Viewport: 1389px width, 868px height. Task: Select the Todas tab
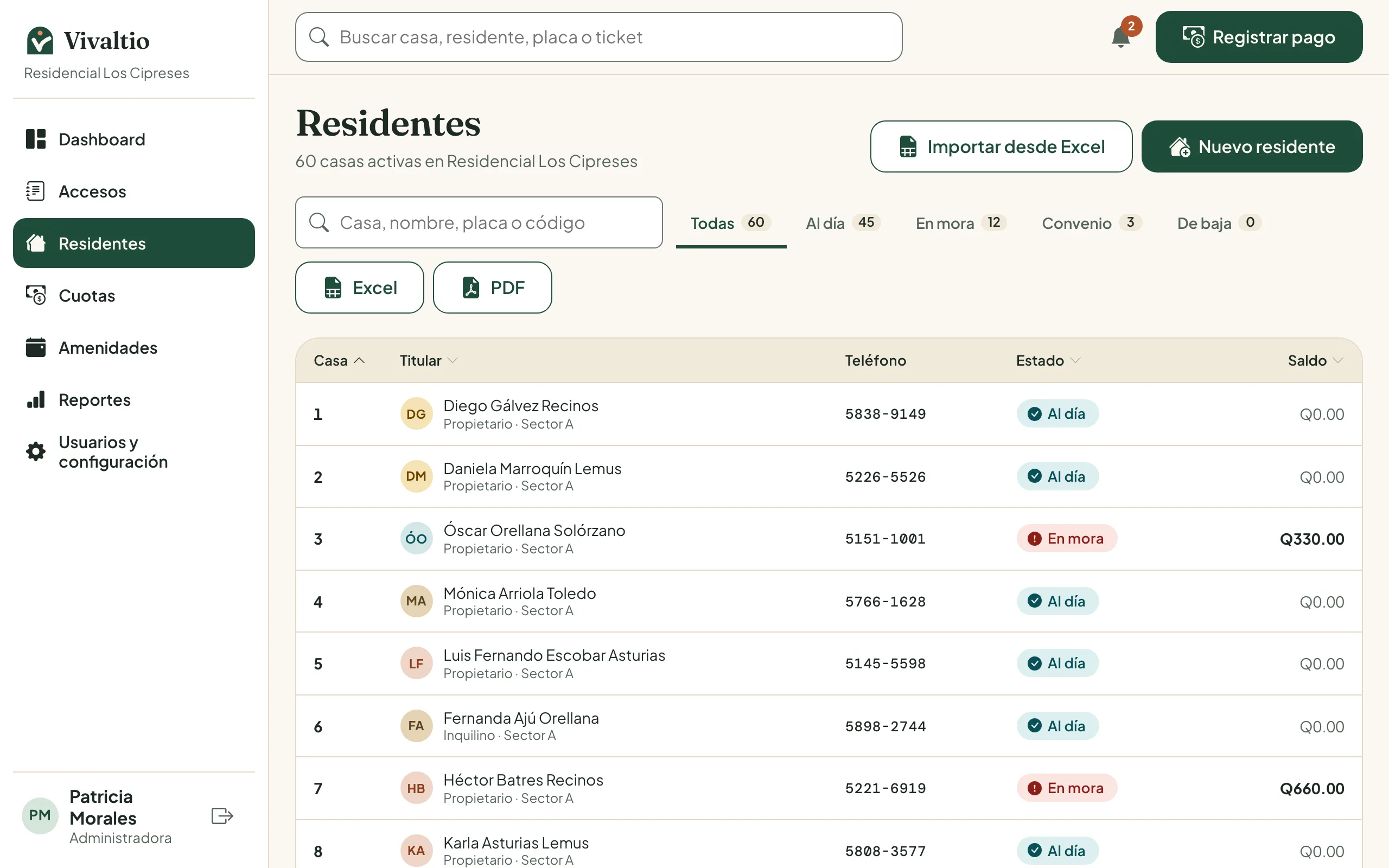tap(731, 223)
